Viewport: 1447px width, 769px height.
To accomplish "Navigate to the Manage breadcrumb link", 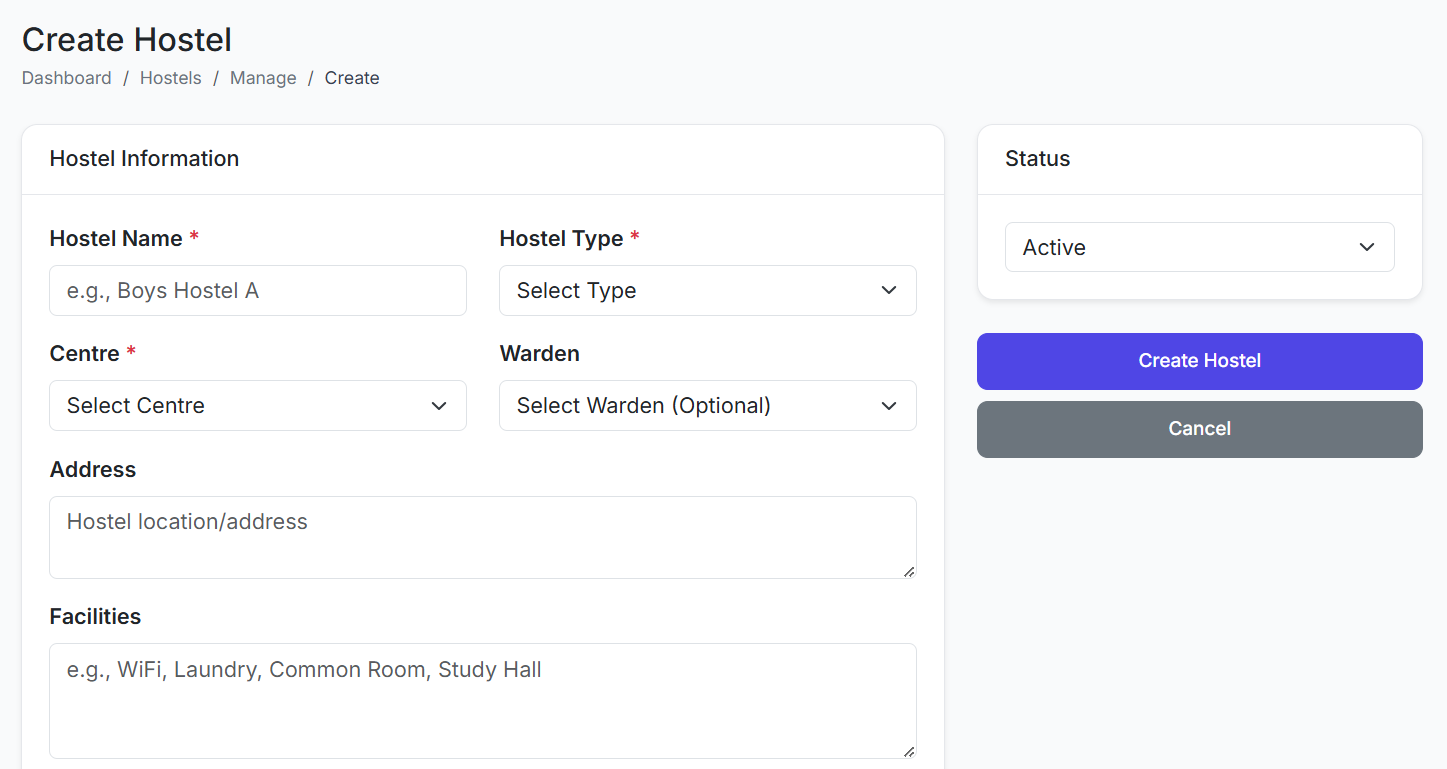I will [263, 78].
